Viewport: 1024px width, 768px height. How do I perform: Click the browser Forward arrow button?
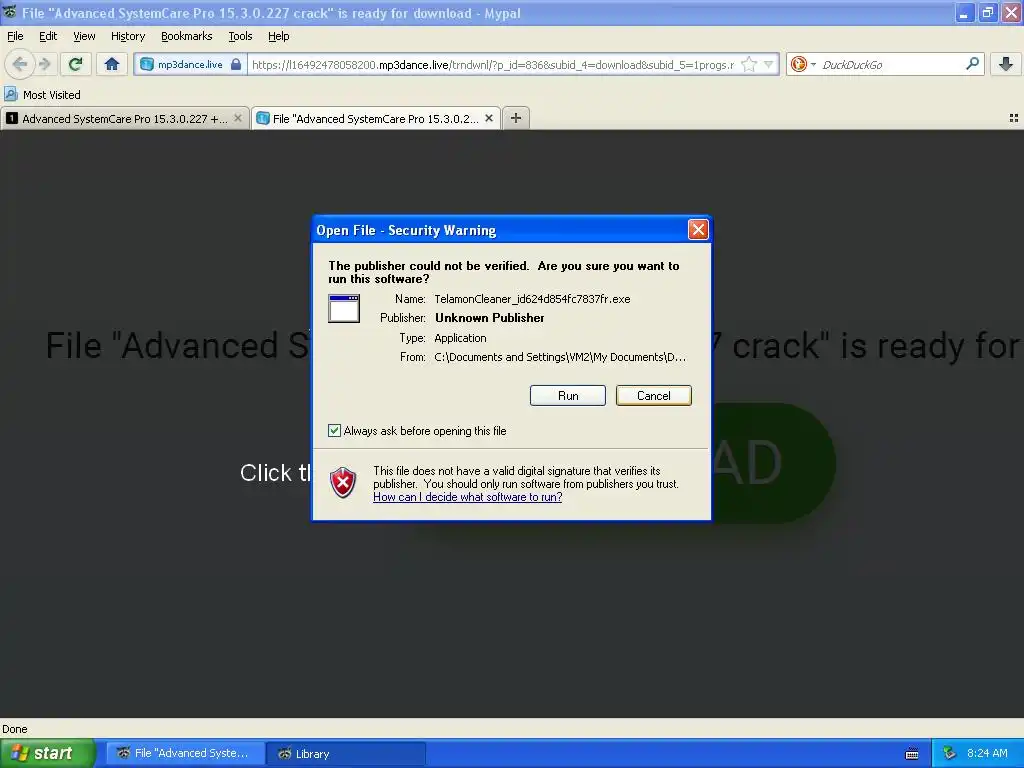click(44, 64)
